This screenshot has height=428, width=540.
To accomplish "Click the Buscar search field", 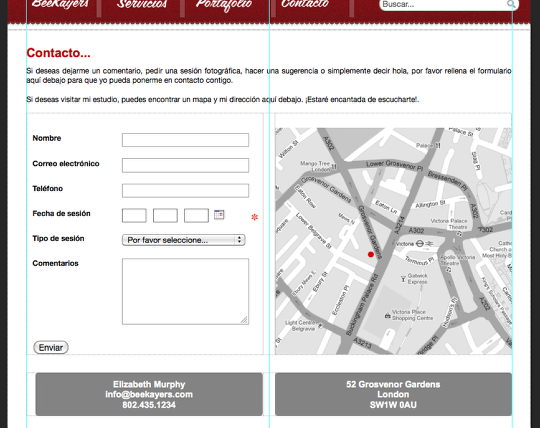I will click(x=444, y=4).
